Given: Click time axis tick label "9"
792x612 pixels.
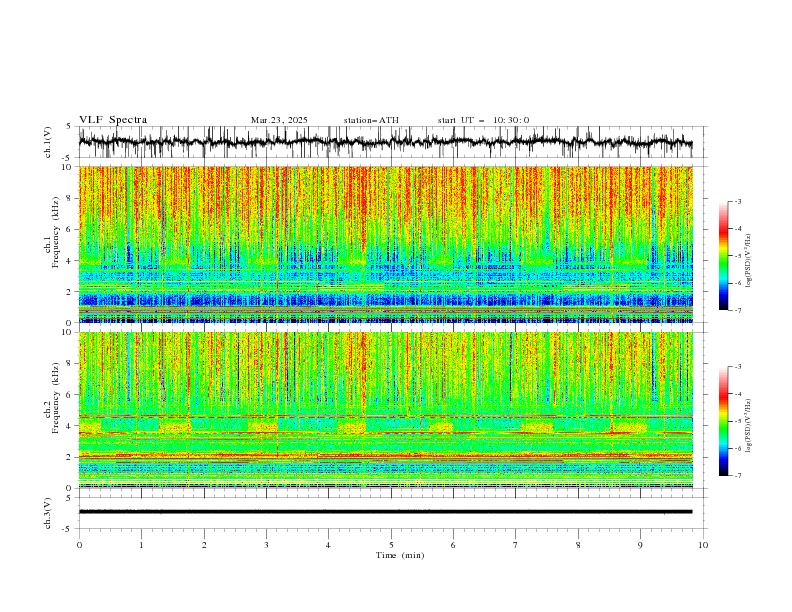Looking at the screenshot, I should 640,545.
